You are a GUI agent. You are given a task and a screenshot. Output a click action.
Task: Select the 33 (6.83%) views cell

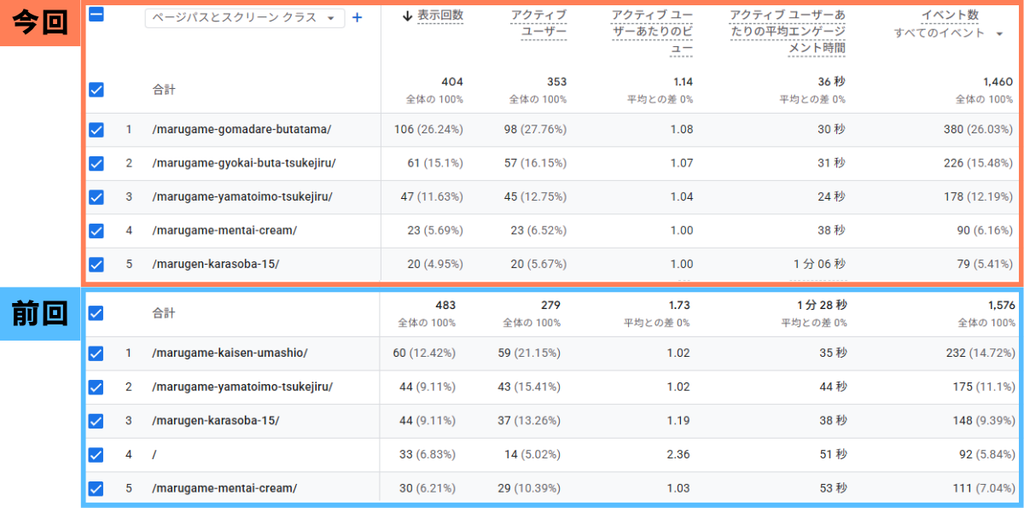click(427, 454)
